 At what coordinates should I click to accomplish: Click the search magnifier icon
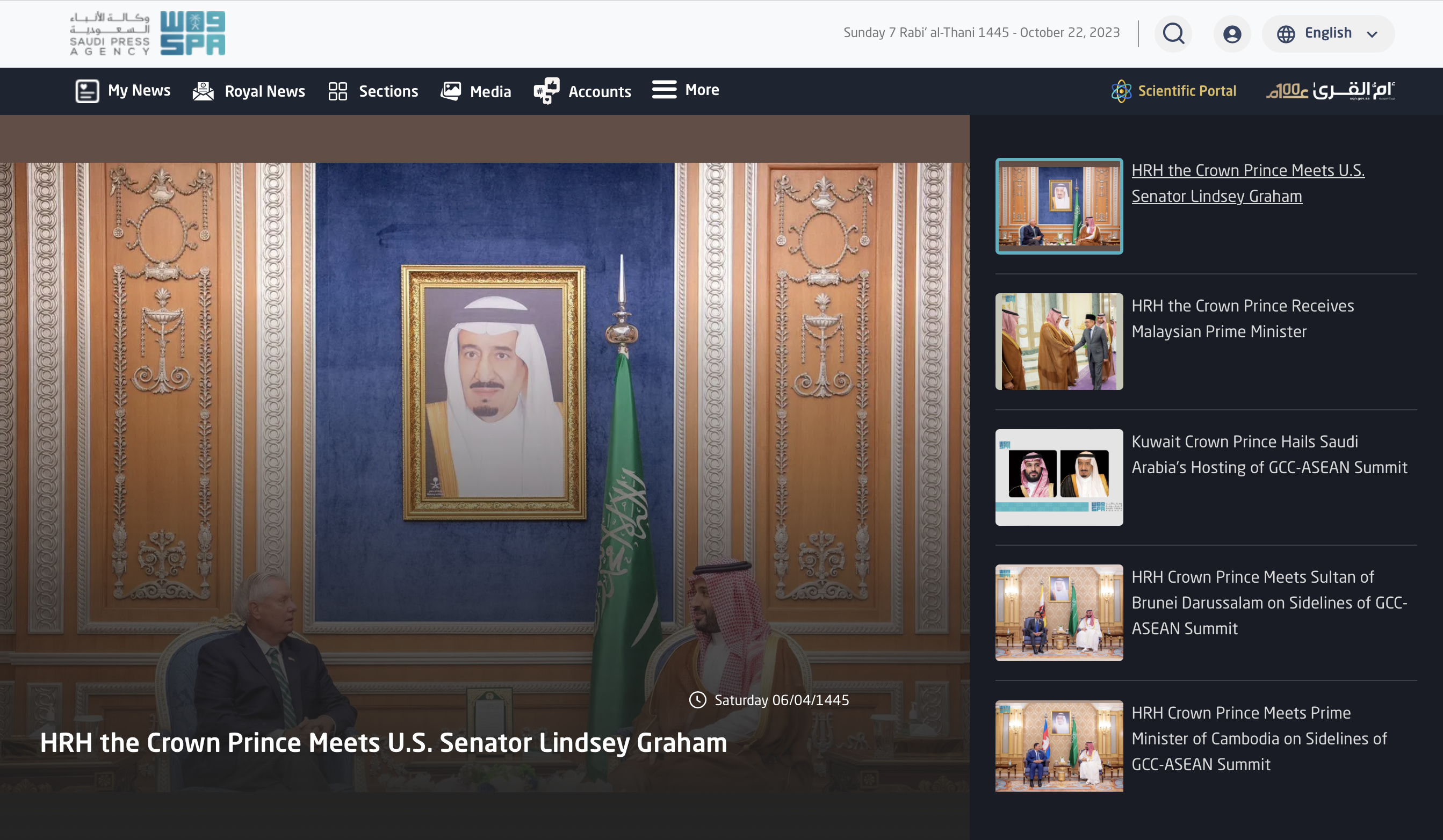(1173, 33)
